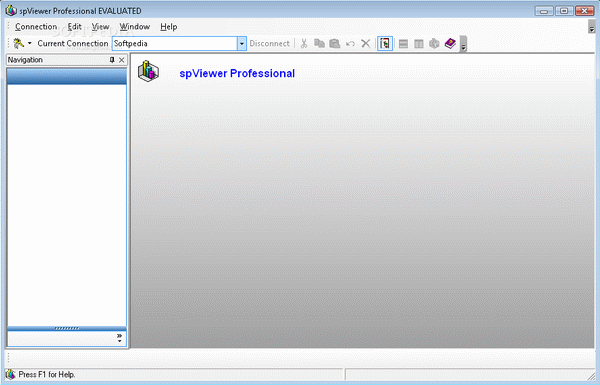Click the Navigation pane splitter grip
This screenshot has width=600, height=385.
(67, 328)
